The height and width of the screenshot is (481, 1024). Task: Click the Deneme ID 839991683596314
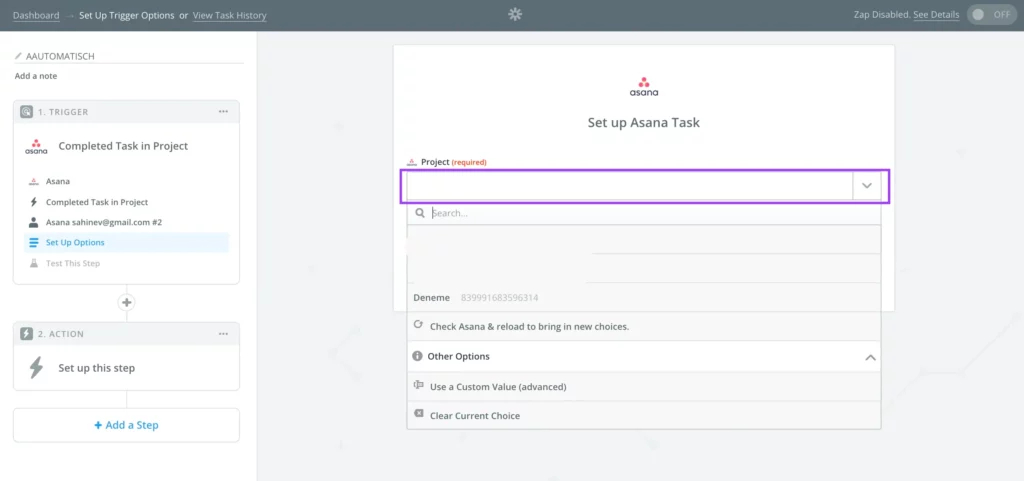tap(500, 298)
